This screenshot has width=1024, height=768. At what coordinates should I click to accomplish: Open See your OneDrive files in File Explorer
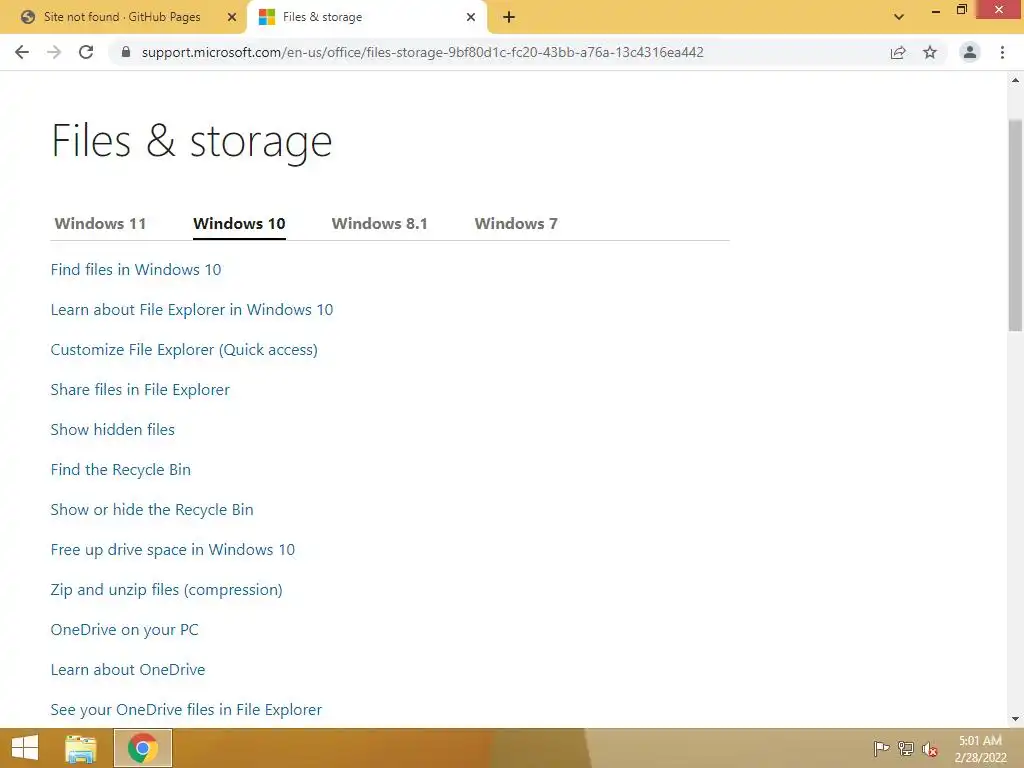(186, 710)
